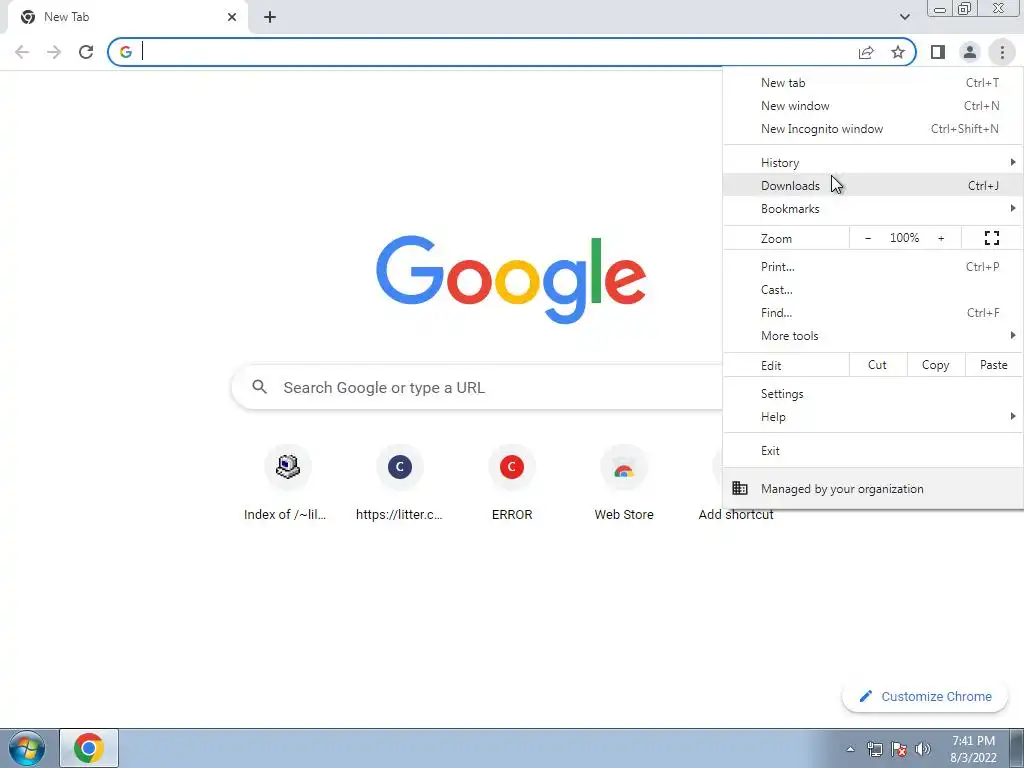Click the Customize Chrome button
This screenshot has width=1024, height=768.
click(925, 696)
